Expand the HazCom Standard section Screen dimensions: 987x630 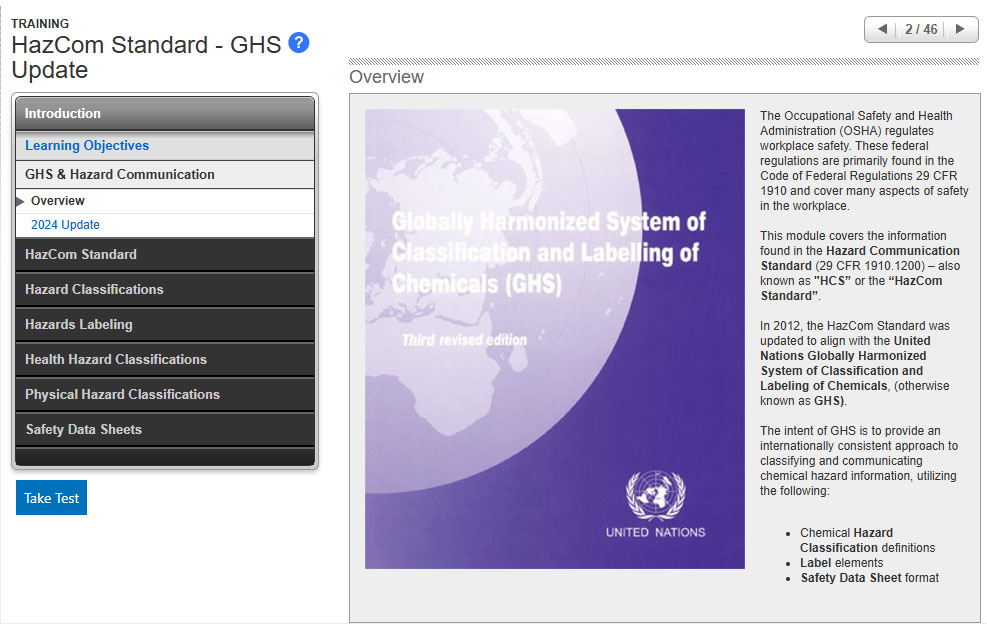click(165, 255)
